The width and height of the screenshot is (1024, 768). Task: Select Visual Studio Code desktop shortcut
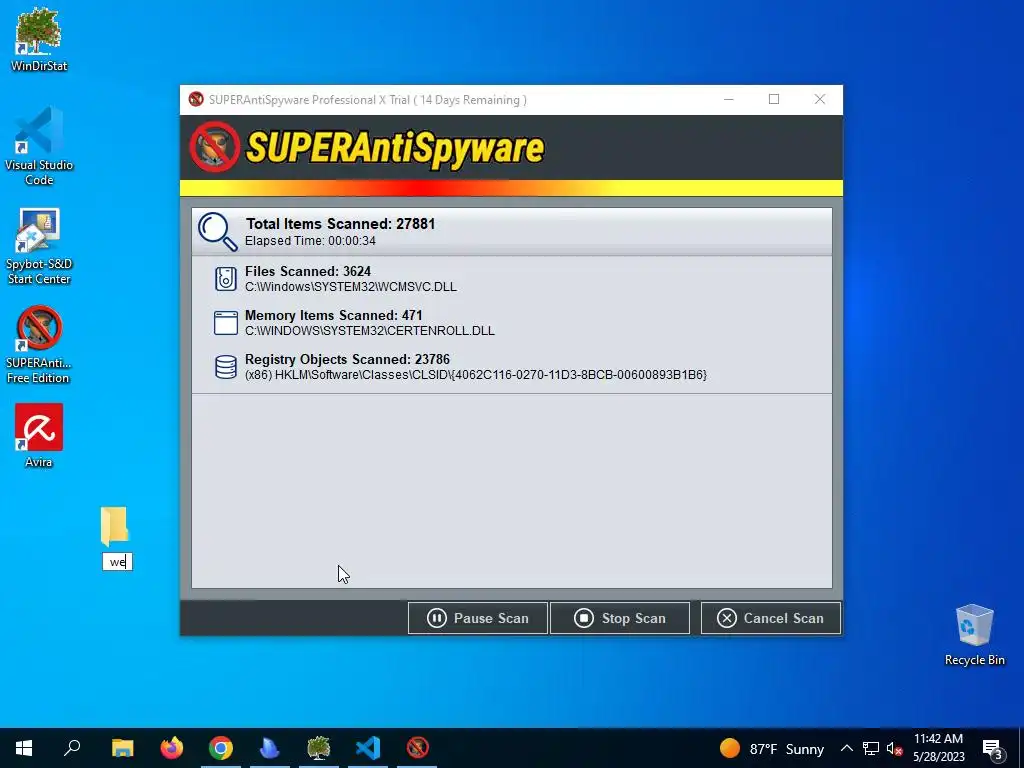39,146
